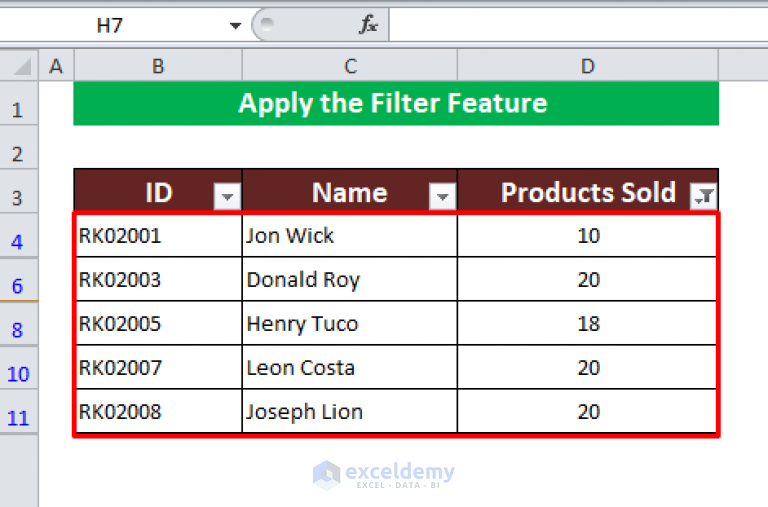Select row 1 header
The height and width of the screenshot is (507, 768).
(x=19, y=104)
